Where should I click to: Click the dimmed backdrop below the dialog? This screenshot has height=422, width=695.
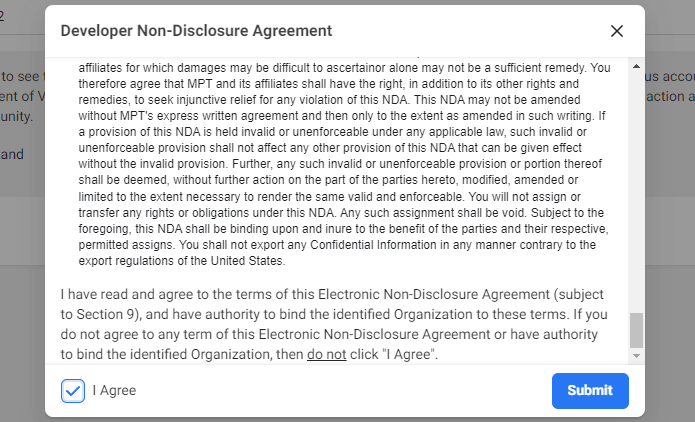(350, 418)
